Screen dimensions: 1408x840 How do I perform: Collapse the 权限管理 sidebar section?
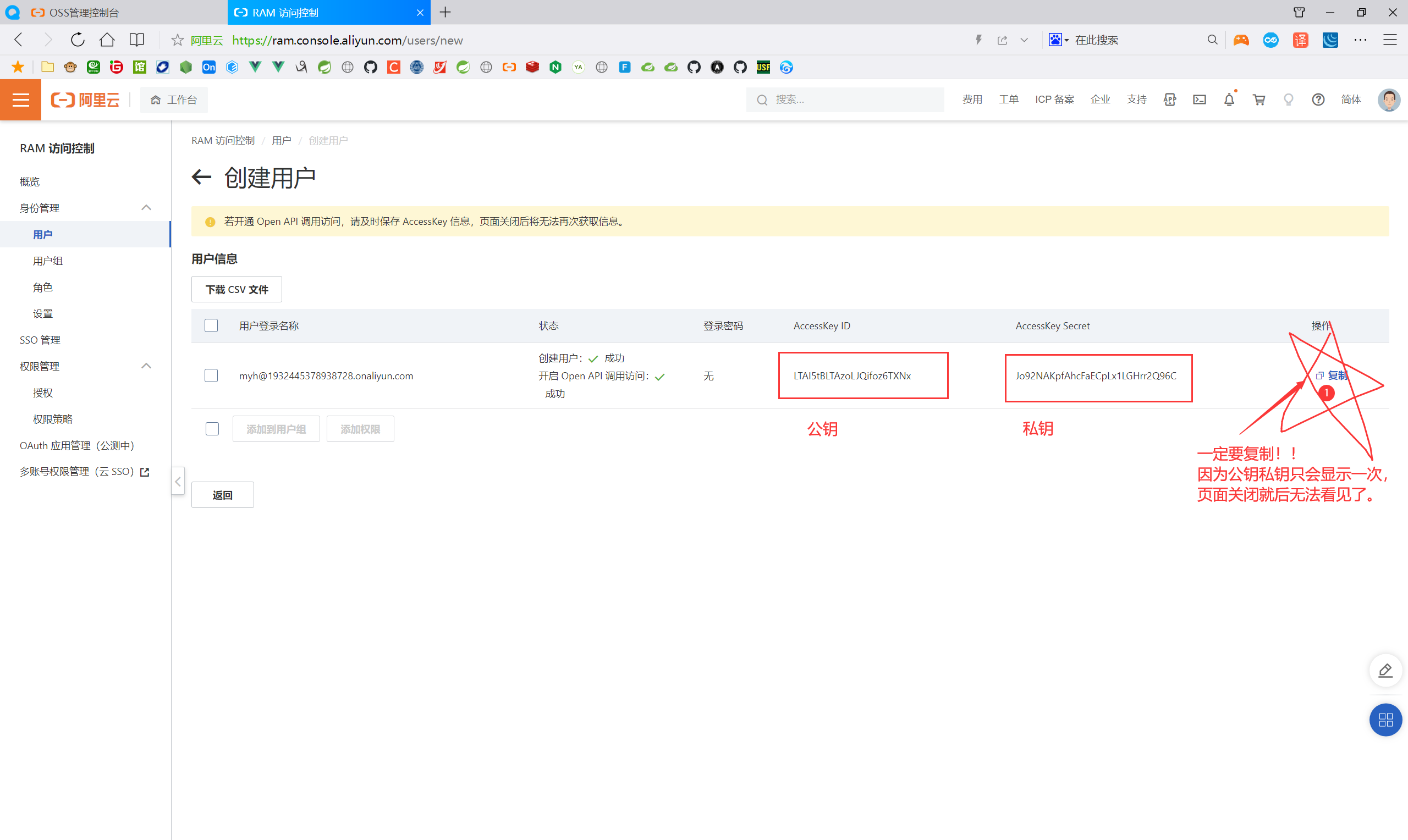pyautogui.click(x=146, y=366)
